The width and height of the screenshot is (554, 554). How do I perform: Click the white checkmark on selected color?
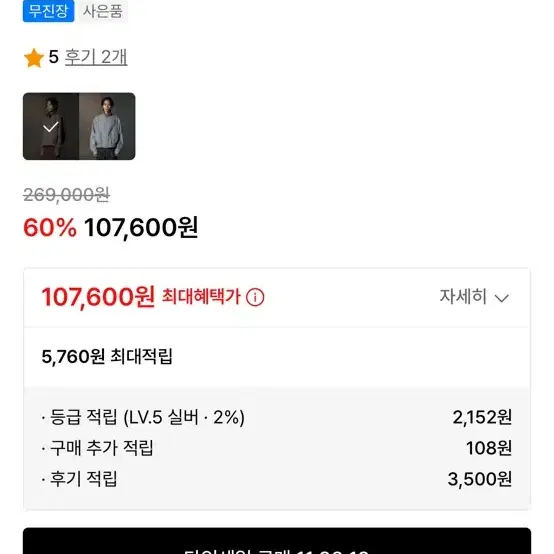point(51,127)
